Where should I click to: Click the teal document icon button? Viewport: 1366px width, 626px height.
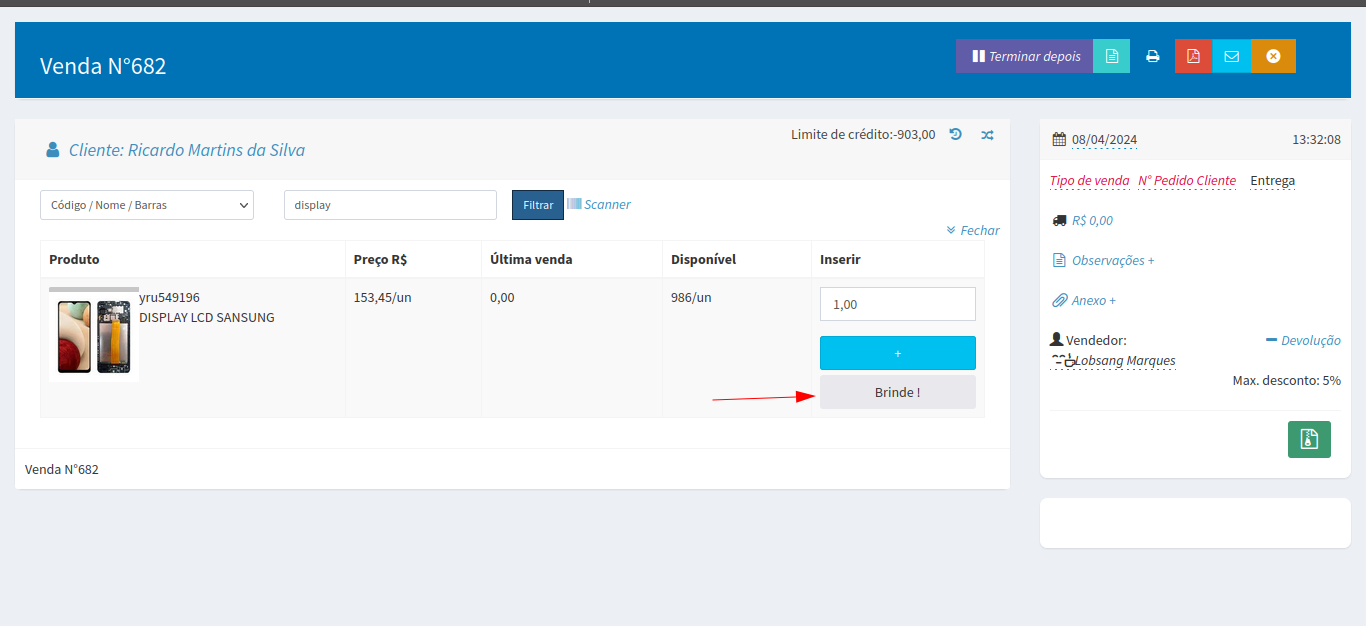pyautogui.click(x=1111, y=56)
